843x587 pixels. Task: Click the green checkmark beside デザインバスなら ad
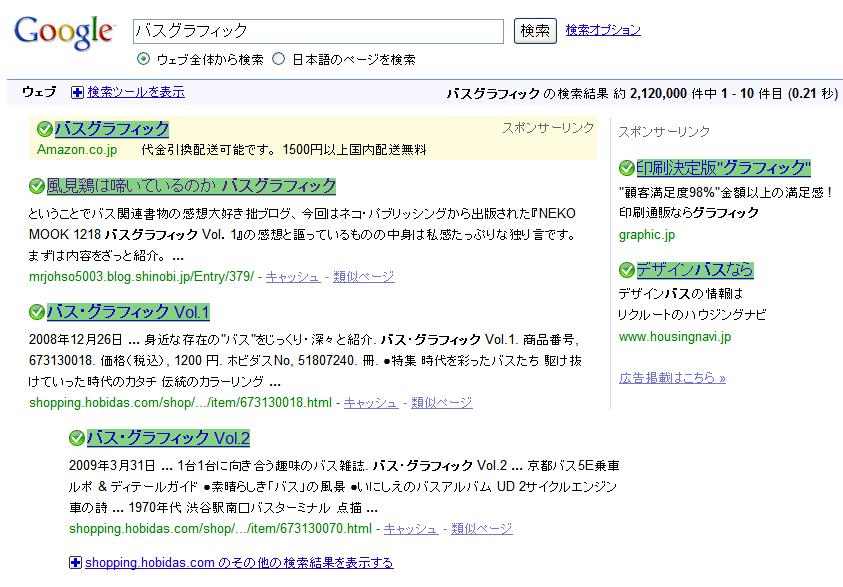coord(626,270)
